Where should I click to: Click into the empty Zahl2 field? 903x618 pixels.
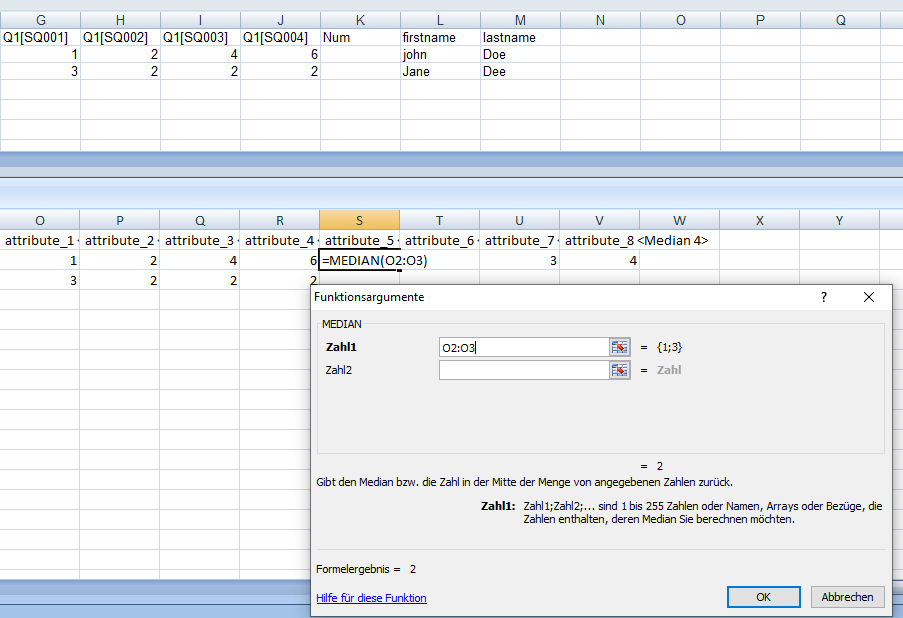point(523,370)
